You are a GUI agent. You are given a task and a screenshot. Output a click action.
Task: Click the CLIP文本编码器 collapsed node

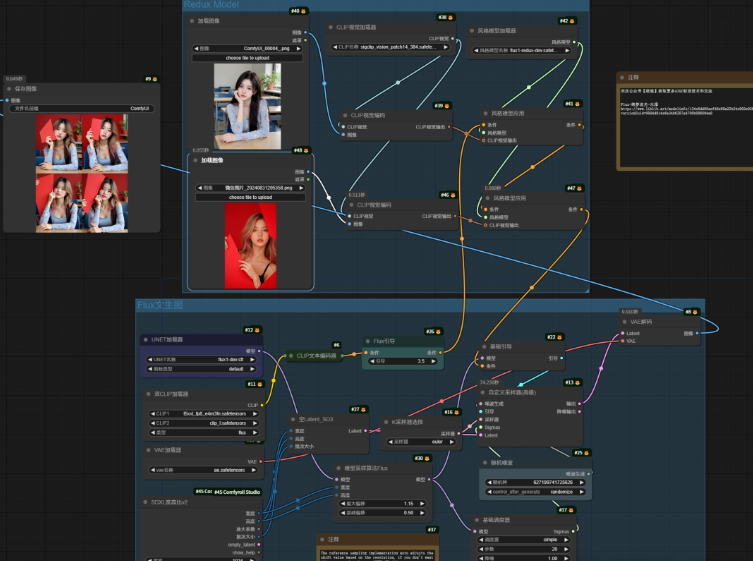click(x=316, y=355)
